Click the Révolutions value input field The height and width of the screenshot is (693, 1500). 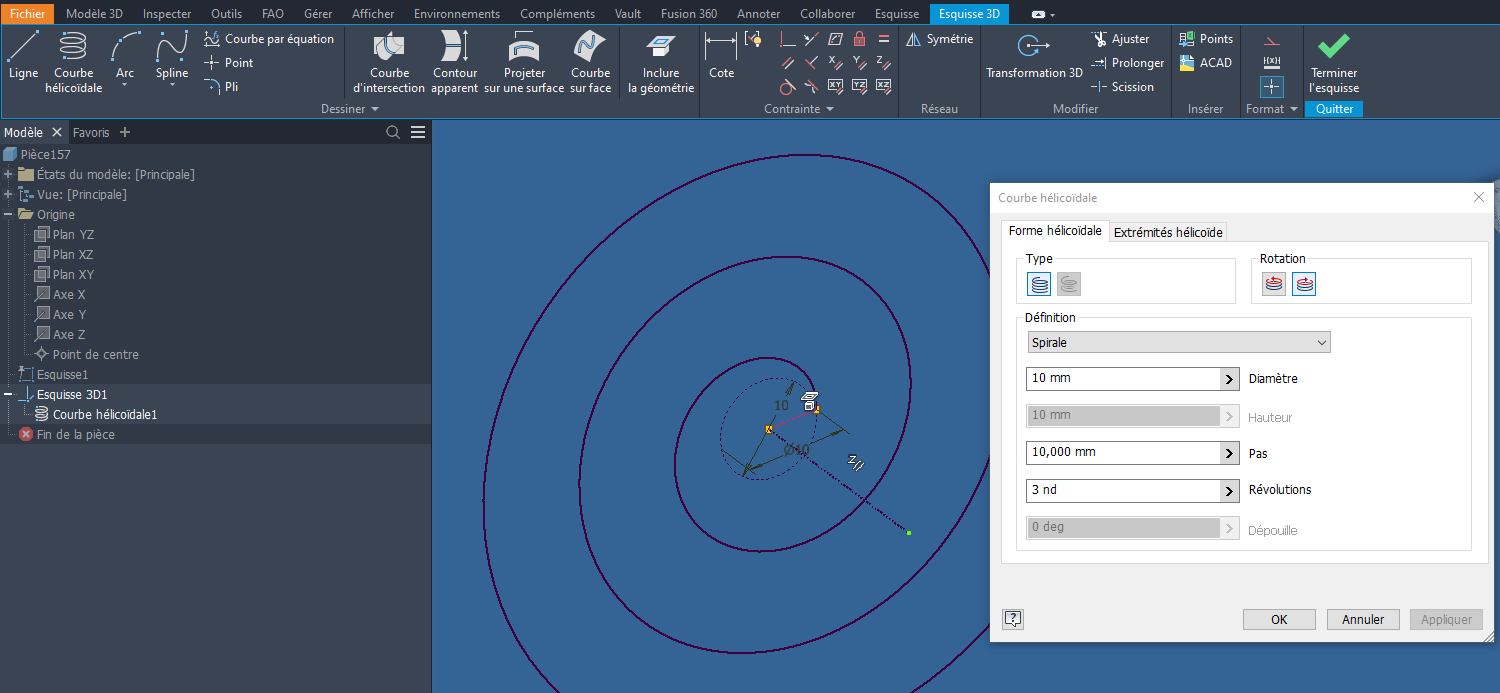point(1123,491)
